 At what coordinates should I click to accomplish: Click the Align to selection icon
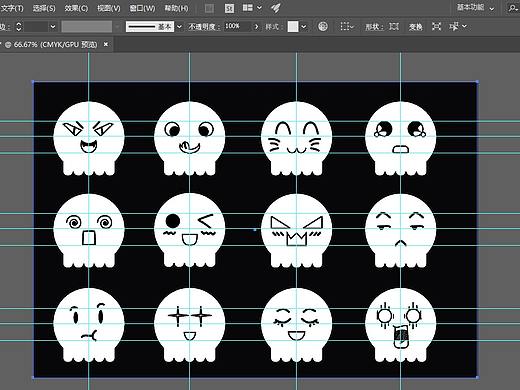[347, 27]
